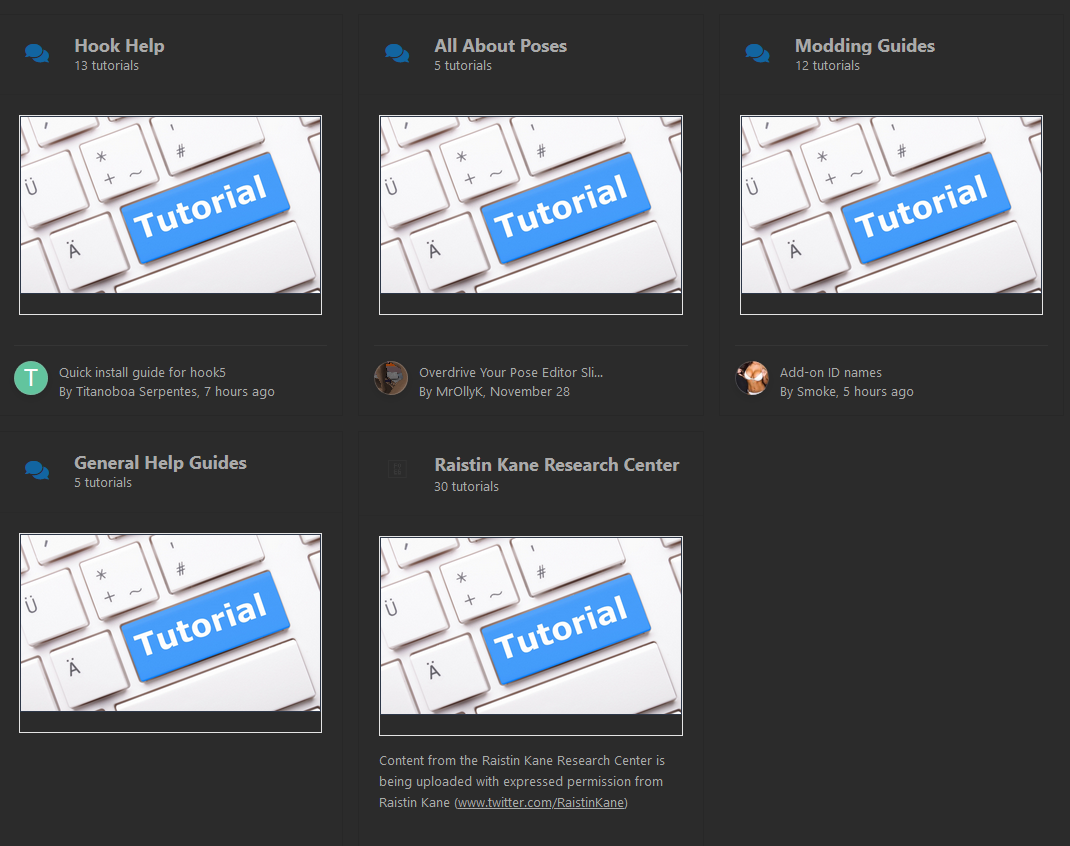Click the Hook Help tutorial thumbnail image
The height and width of the screenshot is (846, 1070).
pos(171,215)
